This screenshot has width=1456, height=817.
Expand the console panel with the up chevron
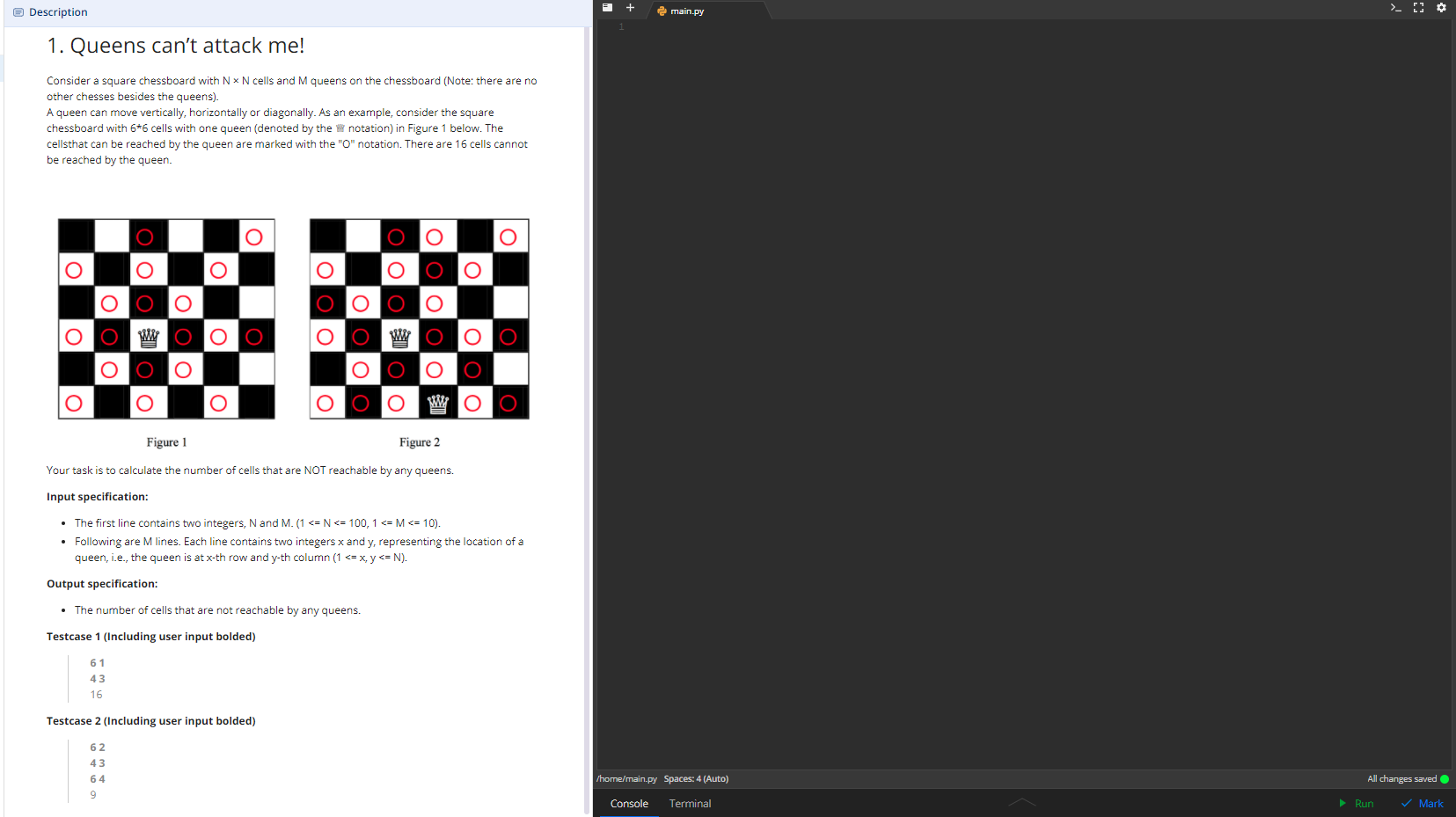1022,802
